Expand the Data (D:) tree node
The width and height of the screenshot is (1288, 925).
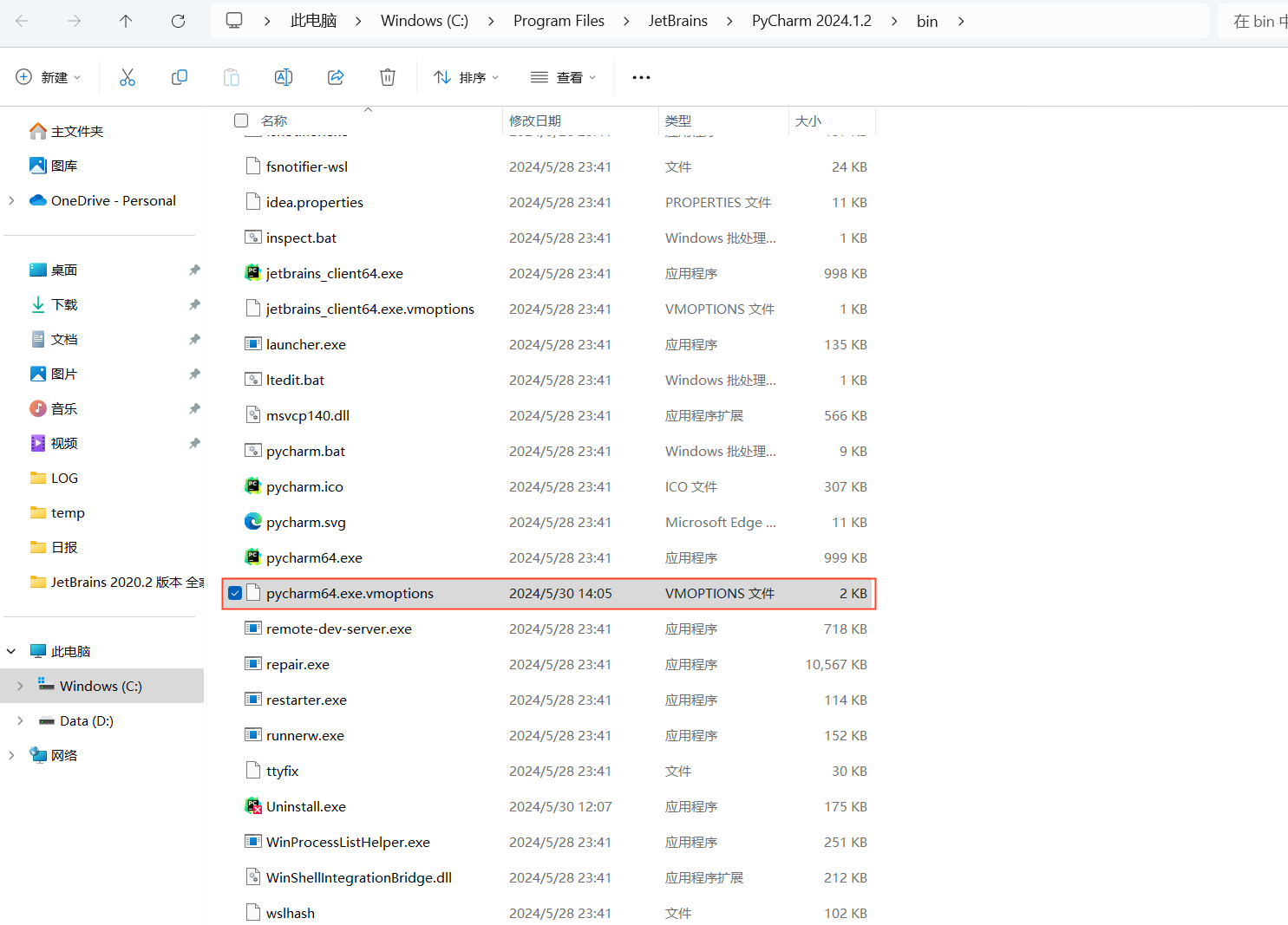(20, 720)
